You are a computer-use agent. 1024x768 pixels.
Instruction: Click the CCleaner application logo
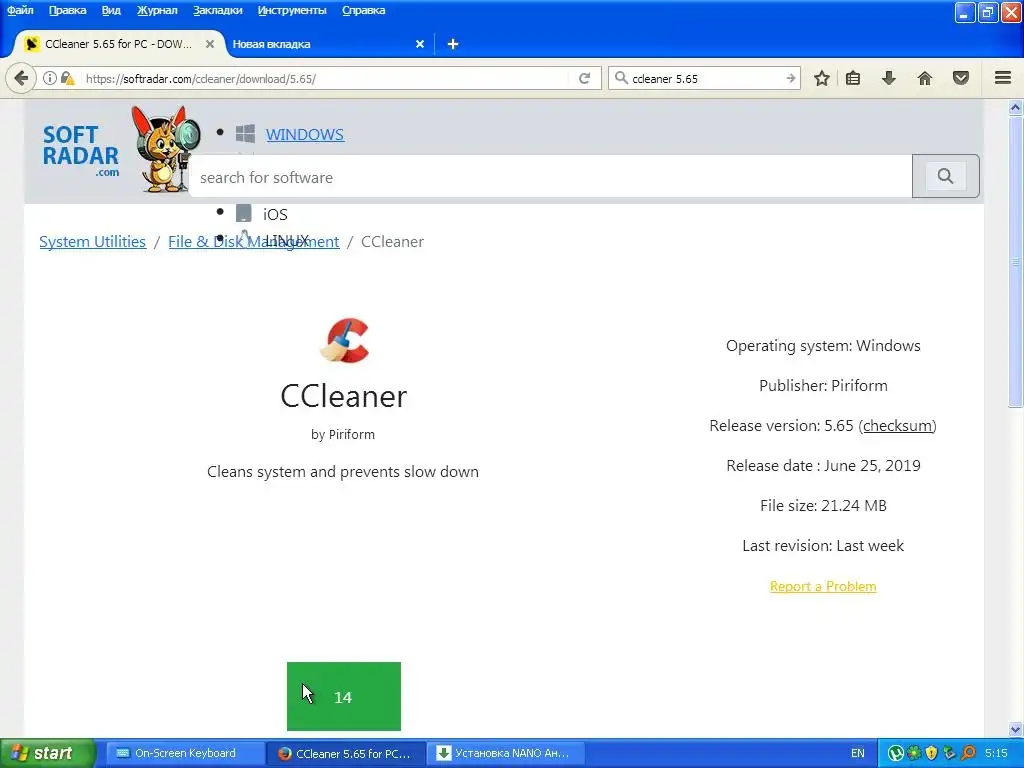tap(344, 340)
